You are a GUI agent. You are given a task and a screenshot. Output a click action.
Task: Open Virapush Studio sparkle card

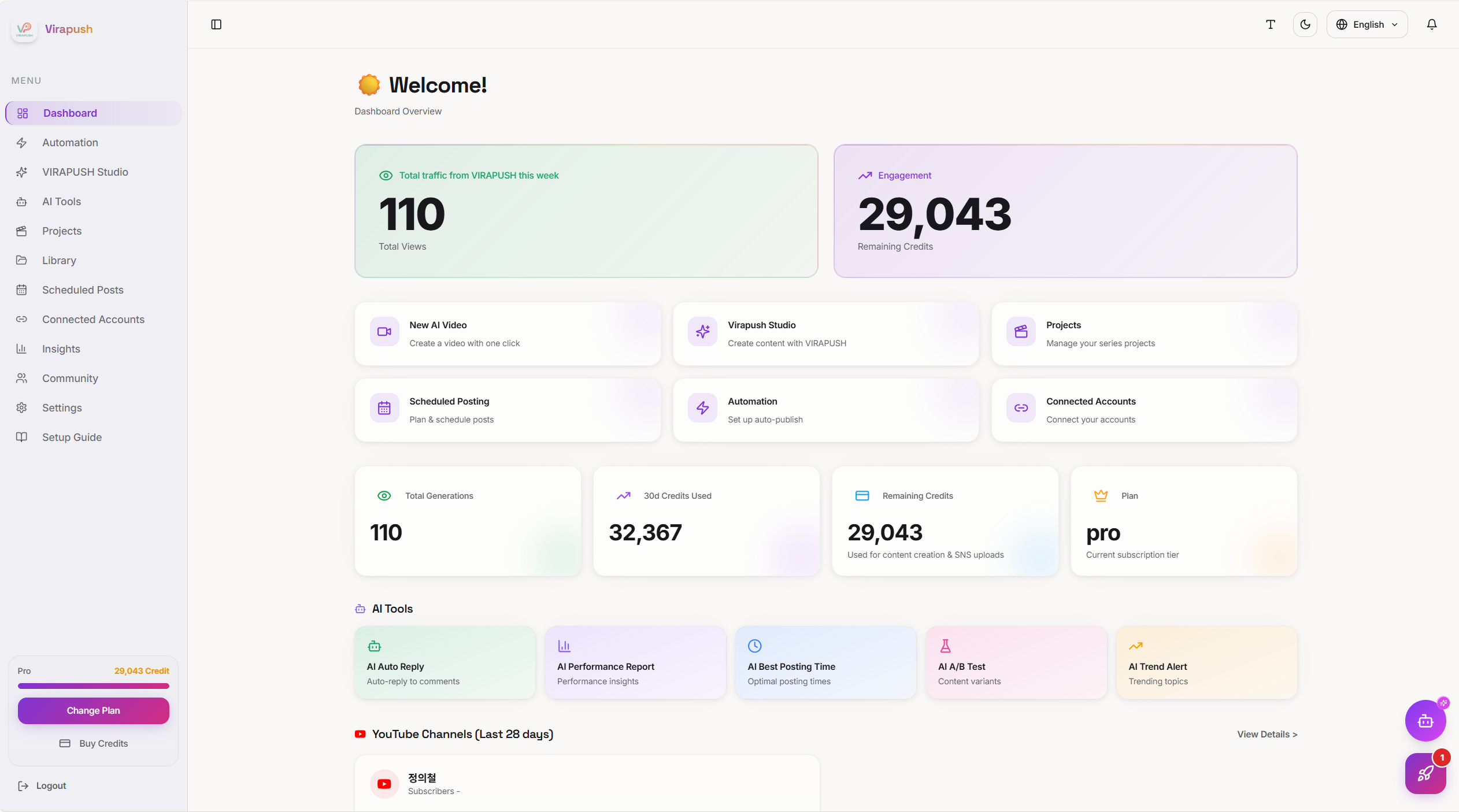[x=825, y=333]
